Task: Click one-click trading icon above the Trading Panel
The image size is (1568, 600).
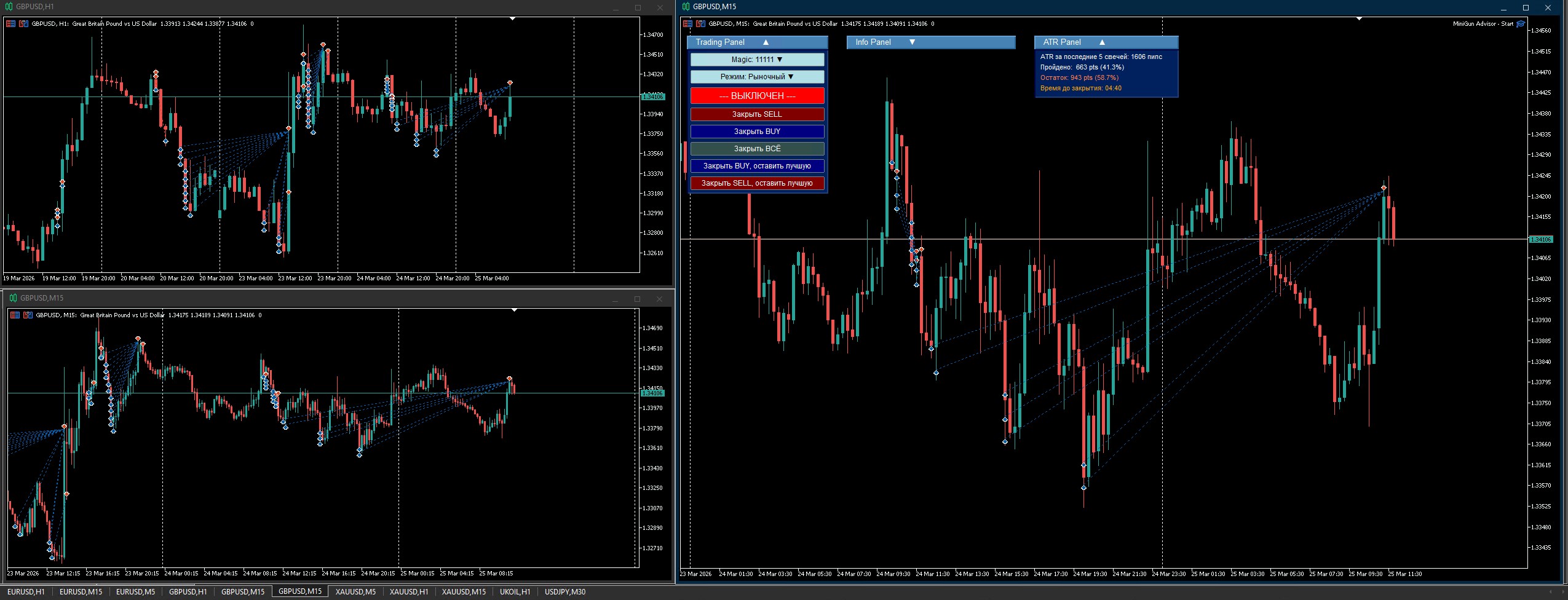Action: pyautogui.click(x=687, y=24)
